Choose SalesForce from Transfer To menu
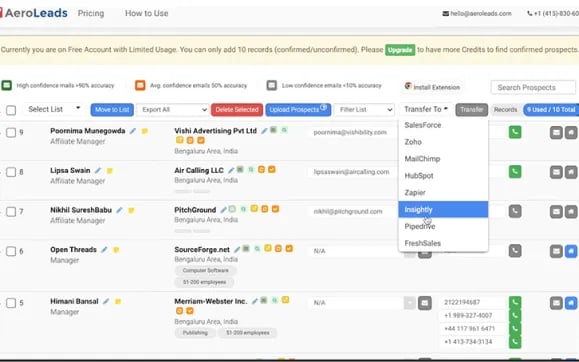 pyautogui.click(x=443, y=125)
